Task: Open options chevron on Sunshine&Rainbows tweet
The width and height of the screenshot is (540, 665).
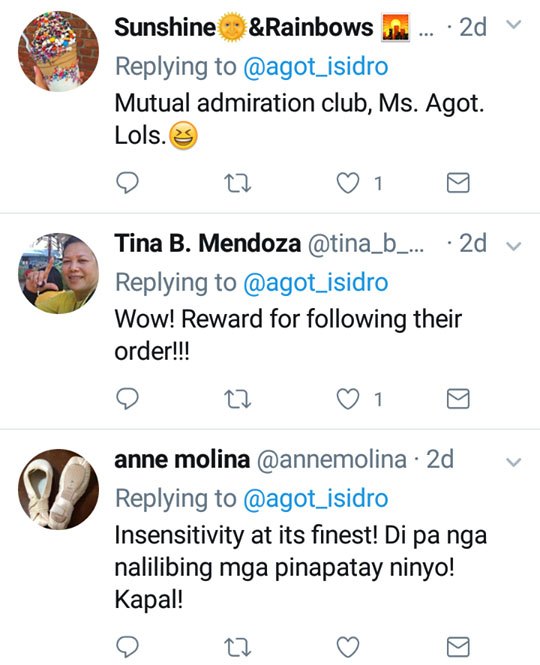Action: pyautogui.click(x=514, y=25)
